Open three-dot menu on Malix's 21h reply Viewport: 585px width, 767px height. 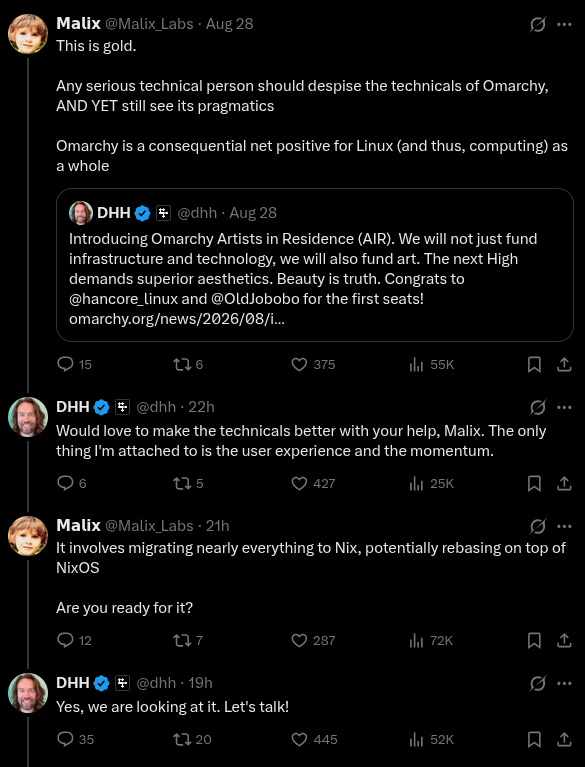click(564, 526)
